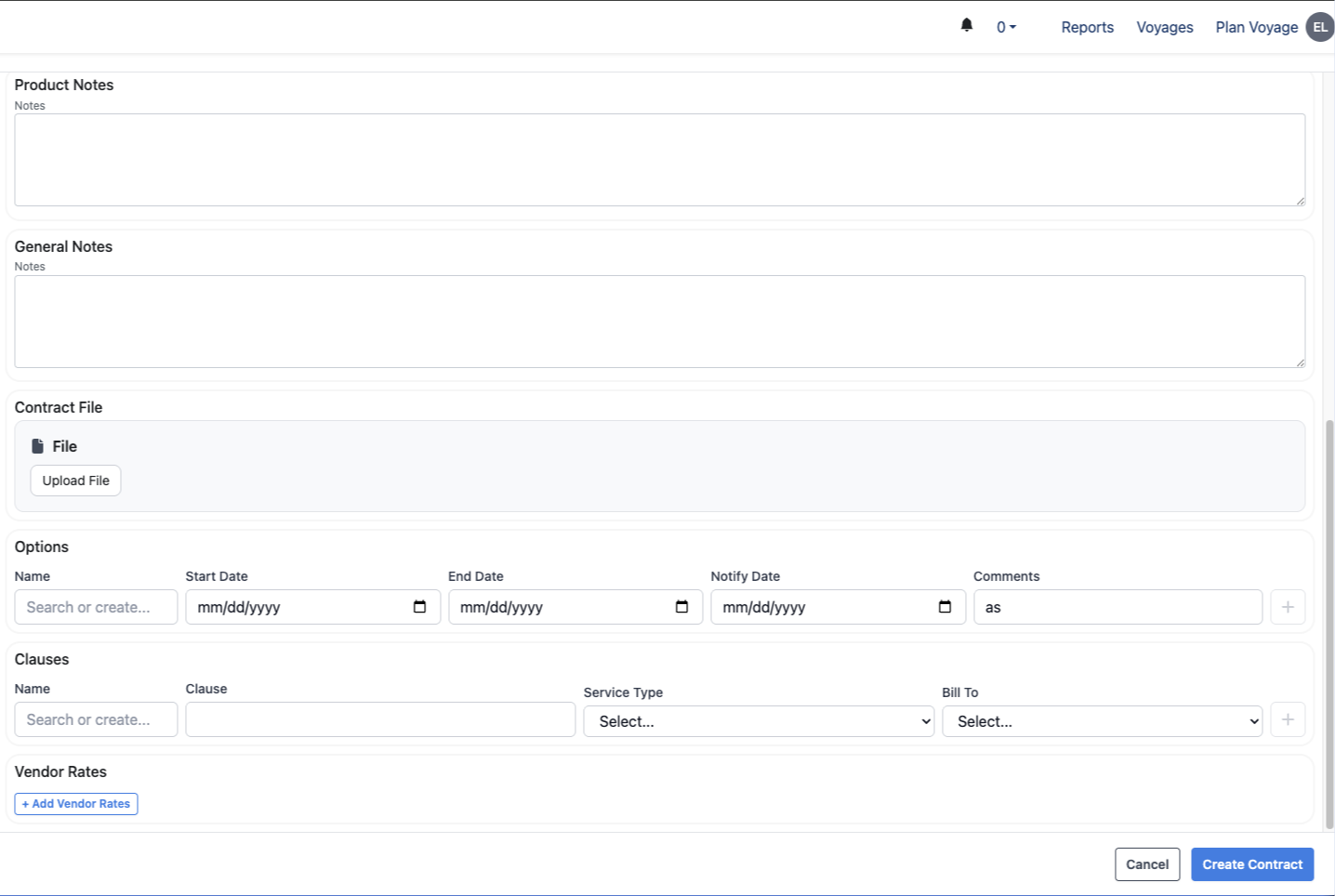Click the Options Comments field
Viewport: 1335px width, 896px height.
[1117, 607]
